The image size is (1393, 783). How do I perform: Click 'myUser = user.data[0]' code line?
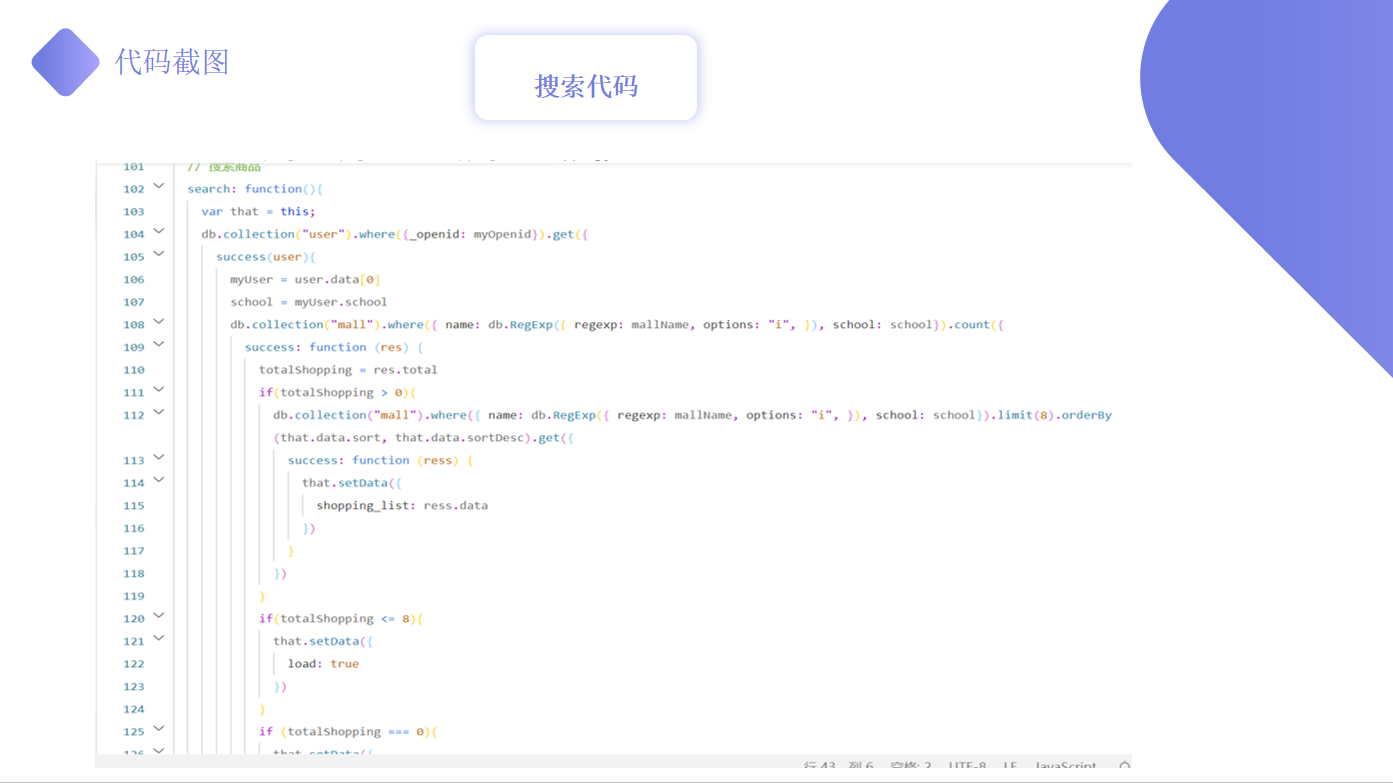click(305, 280)
